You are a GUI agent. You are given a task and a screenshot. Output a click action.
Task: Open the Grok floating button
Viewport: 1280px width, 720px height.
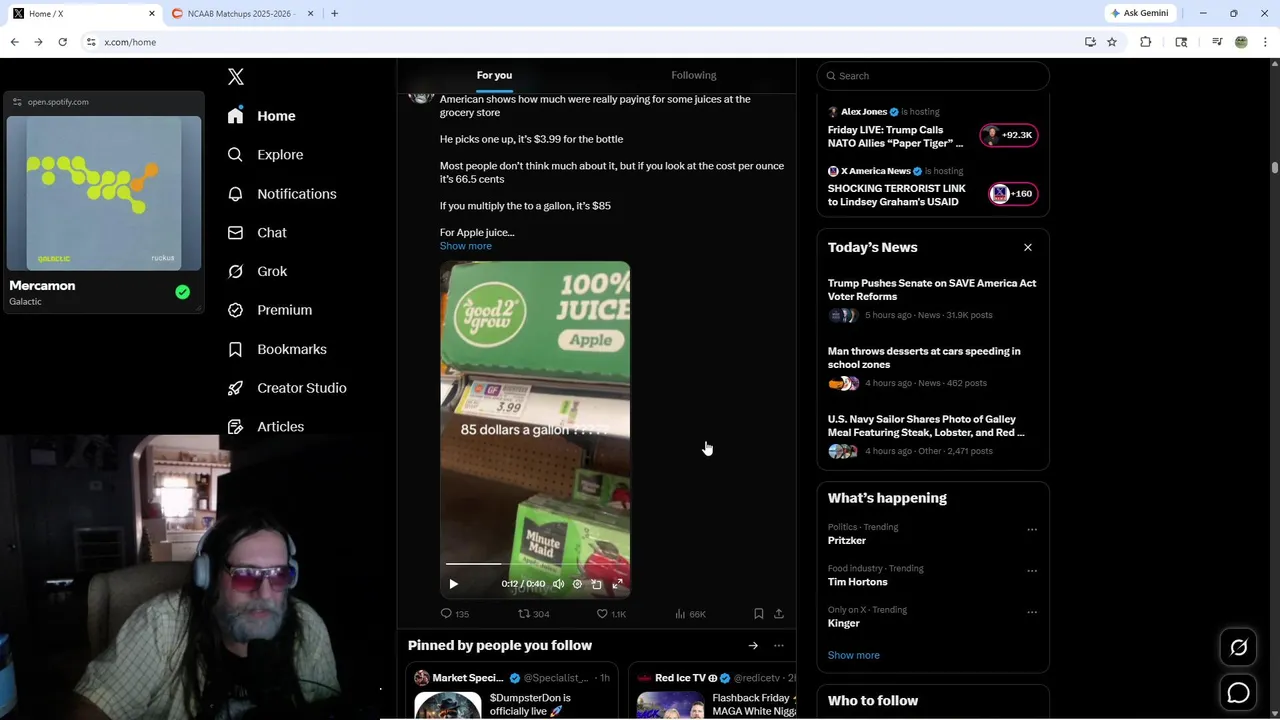click(x=1239, y=648)
